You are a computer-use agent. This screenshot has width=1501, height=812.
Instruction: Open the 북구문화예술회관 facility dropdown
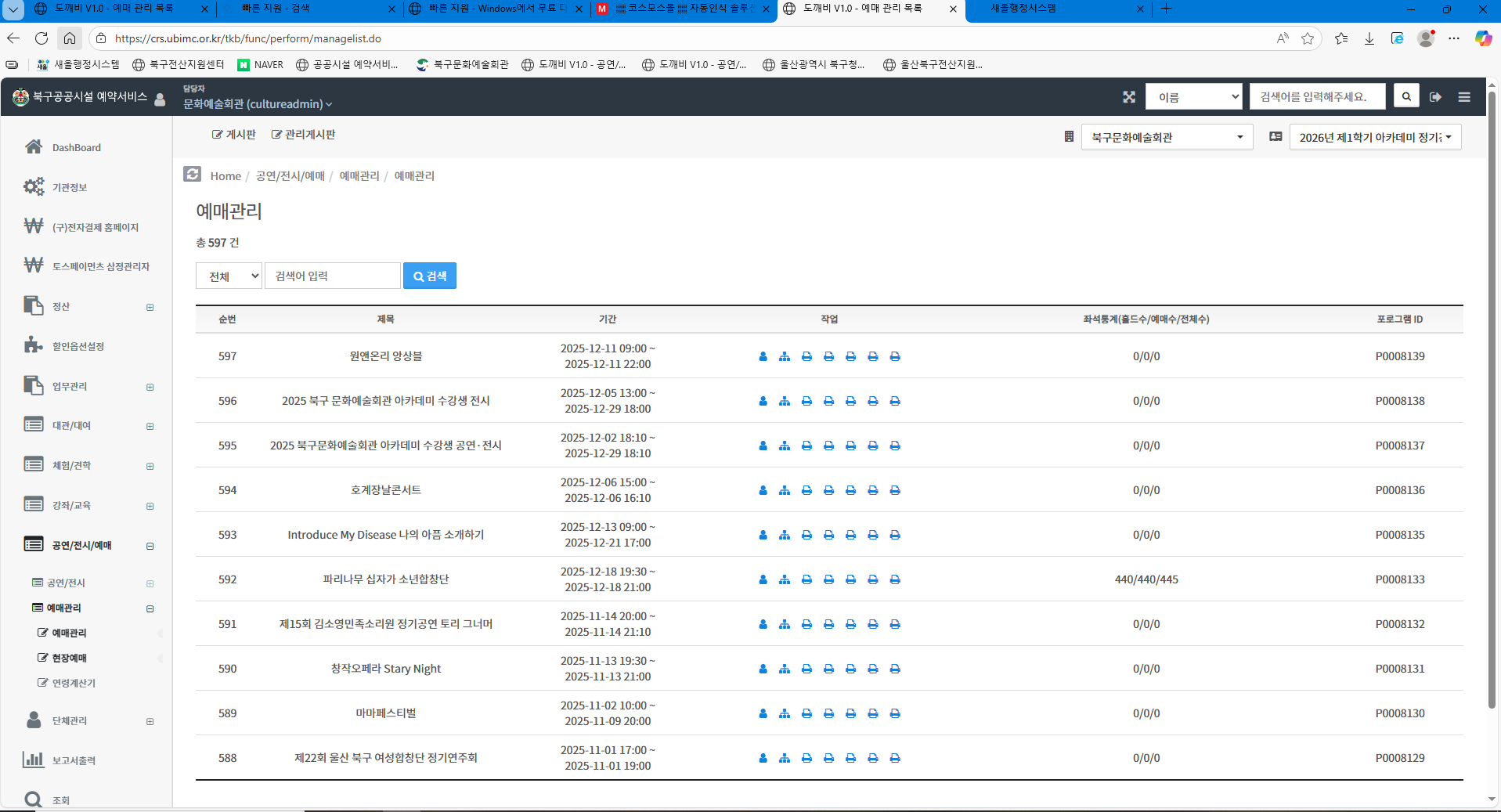coord(1166,138)
